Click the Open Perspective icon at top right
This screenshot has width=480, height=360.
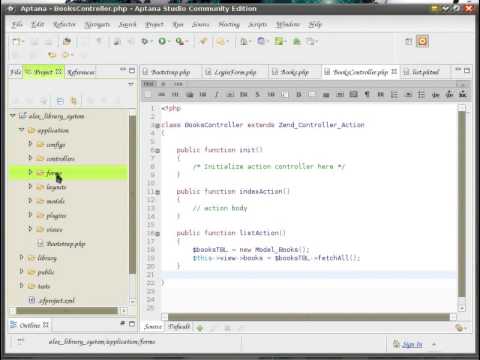[x=408, y=42]
